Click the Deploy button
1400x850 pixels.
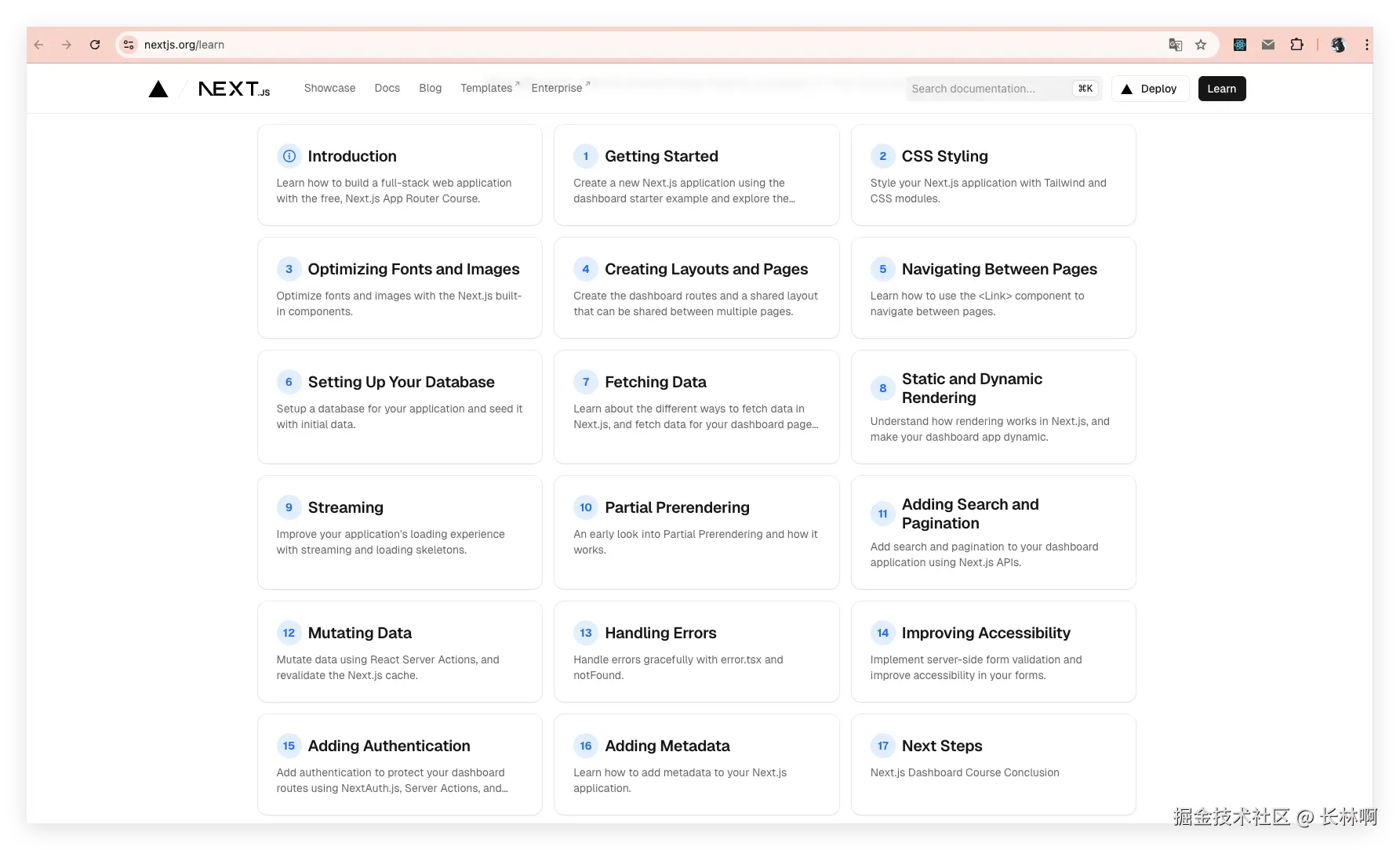(x=1150, y=89)
